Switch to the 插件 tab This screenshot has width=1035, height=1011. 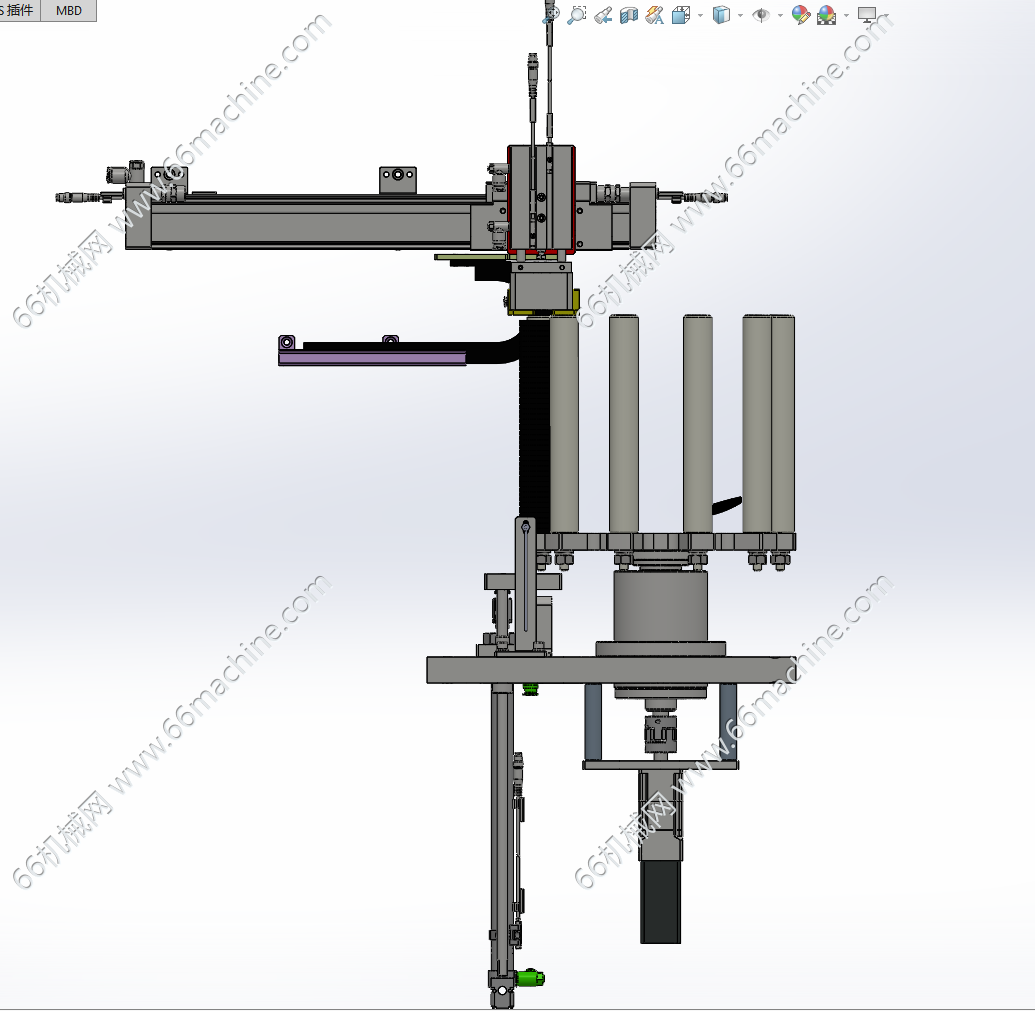click(18, 11)
